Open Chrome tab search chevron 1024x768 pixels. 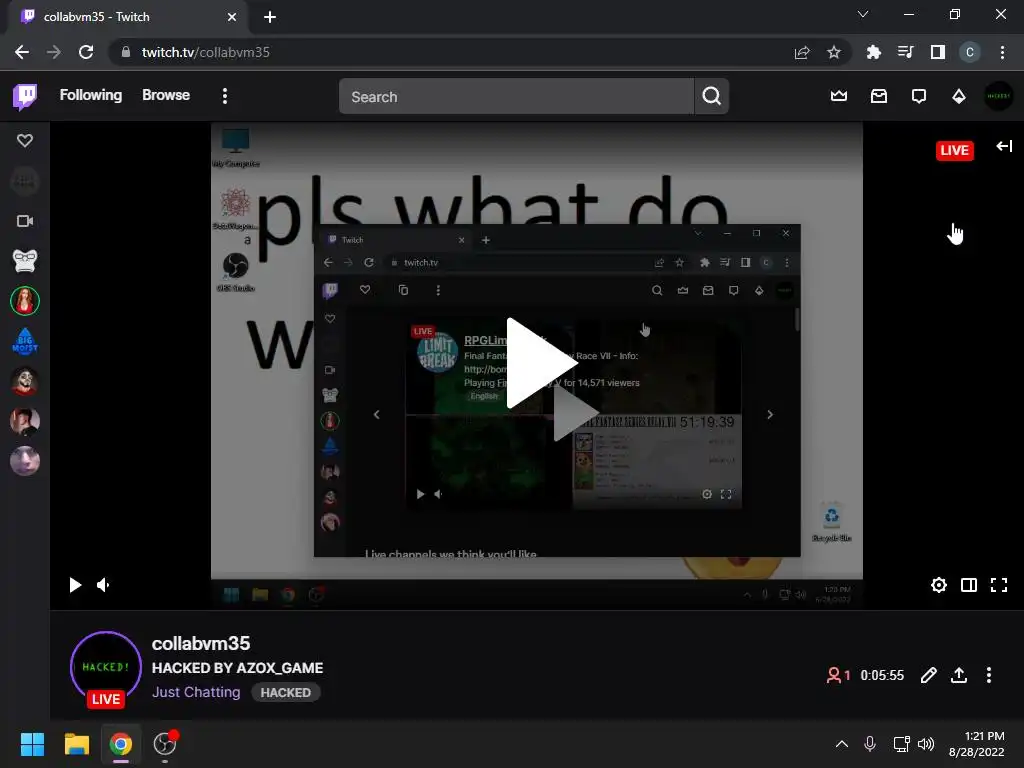863,14
